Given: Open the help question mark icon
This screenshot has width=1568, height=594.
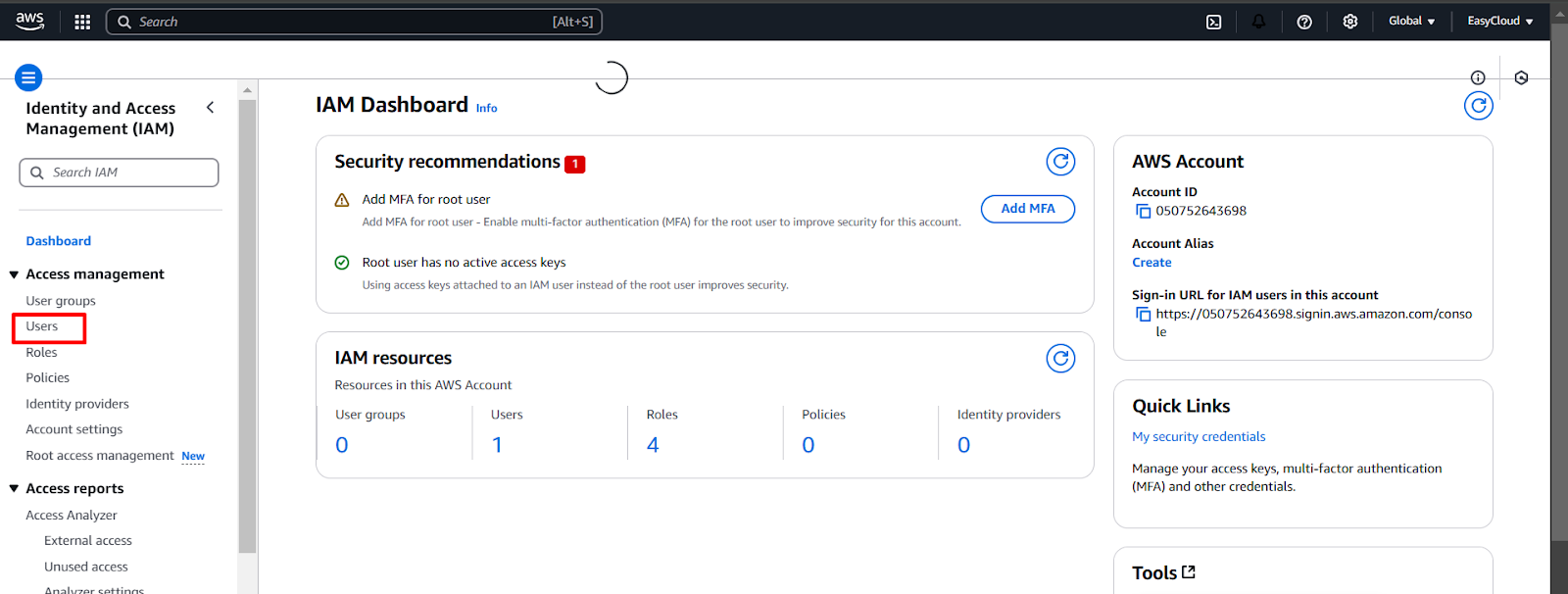Looking at the screenshot, I should (x=1304, y=22).
